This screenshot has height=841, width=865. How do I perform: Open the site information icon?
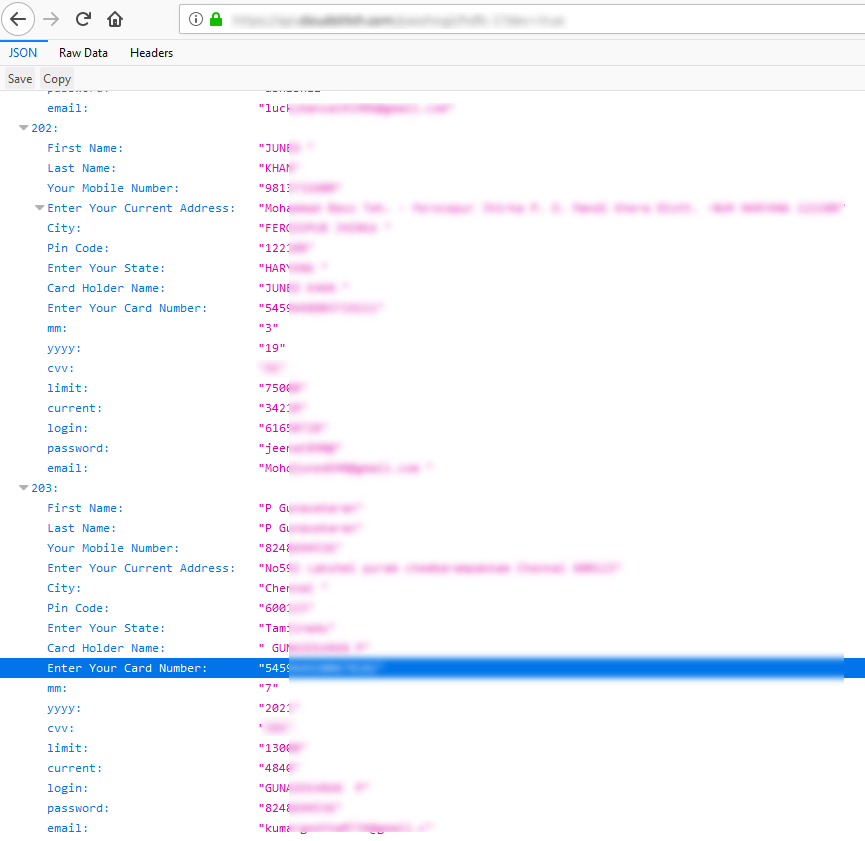pyautogui.click(x=195, y=19)
